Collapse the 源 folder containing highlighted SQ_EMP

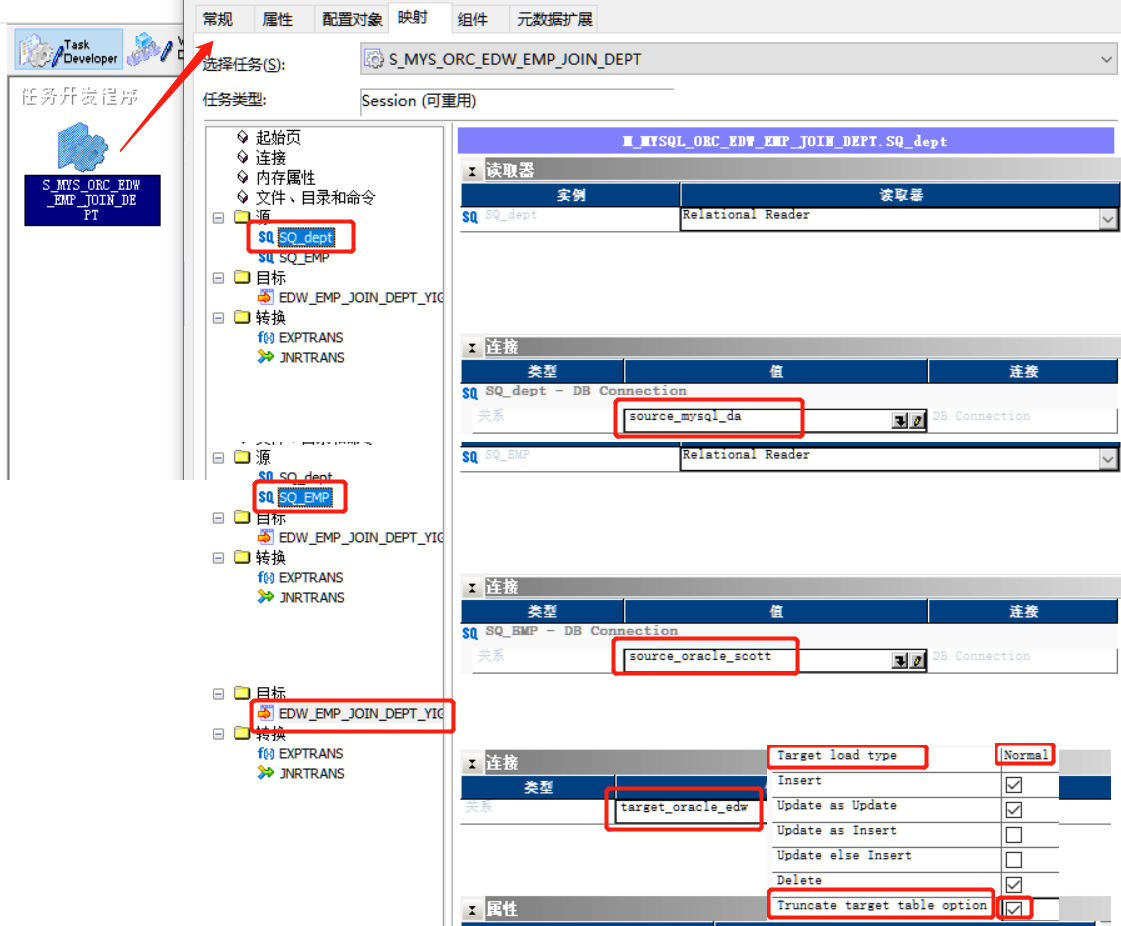(x=219, y=458)
